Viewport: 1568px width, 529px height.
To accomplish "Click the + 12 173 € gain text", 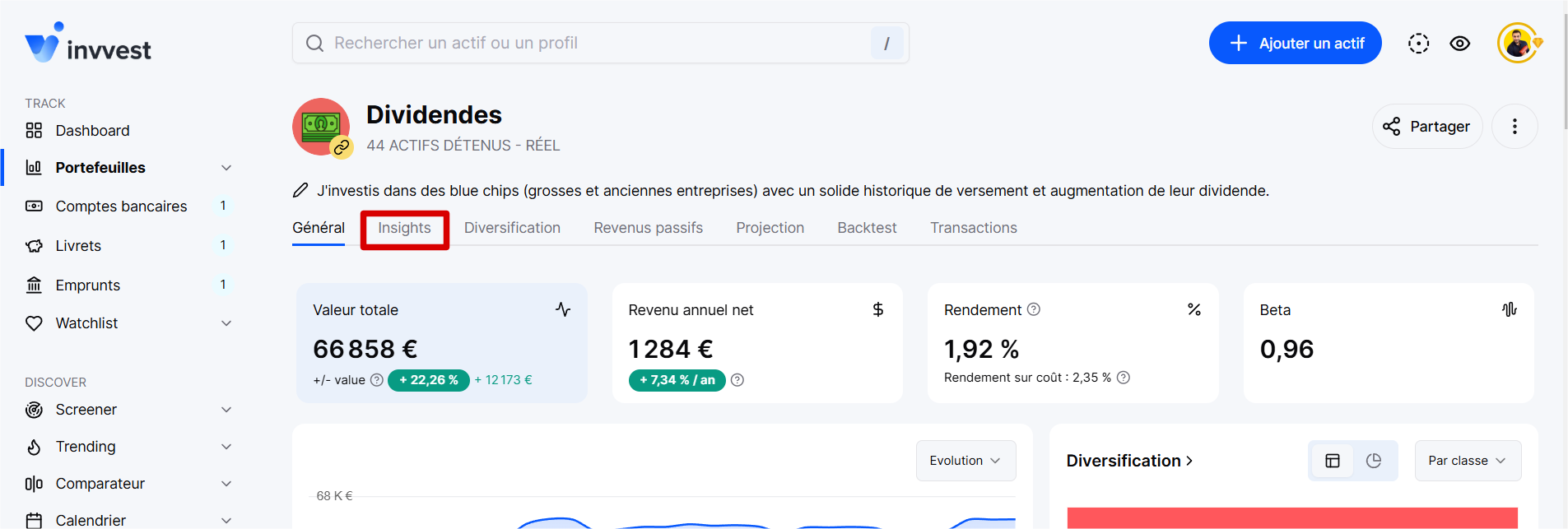I will point(503,380).
